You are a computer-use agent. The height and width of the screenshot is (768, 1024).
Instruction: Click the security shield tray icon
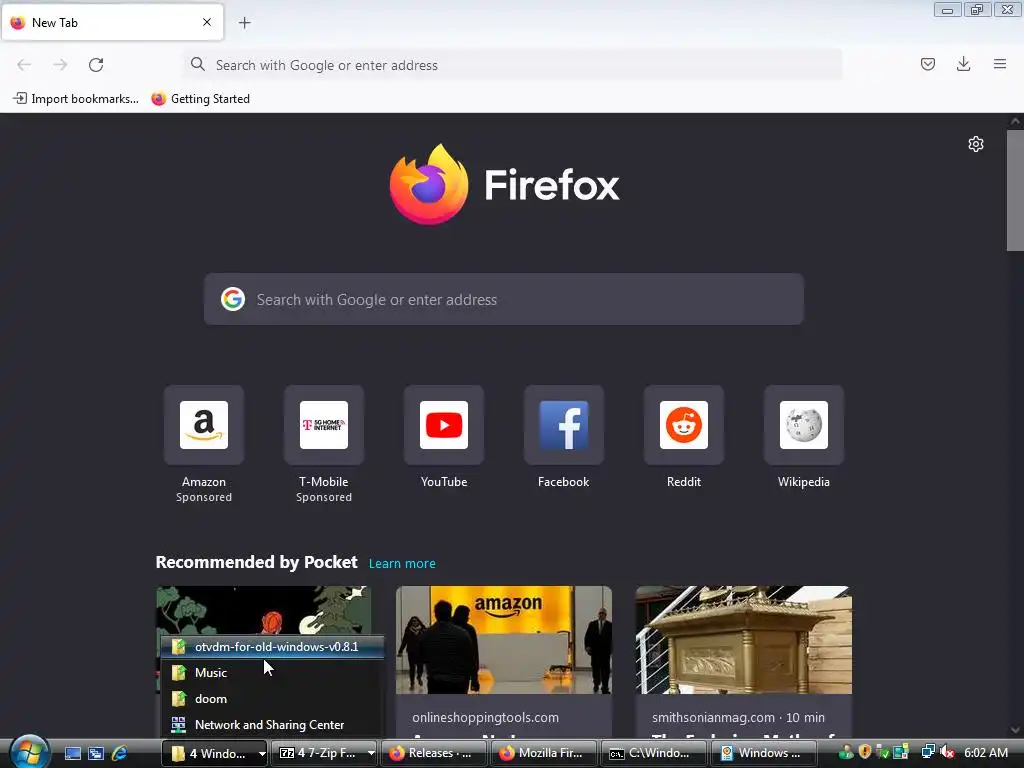[x=865, y=753]
